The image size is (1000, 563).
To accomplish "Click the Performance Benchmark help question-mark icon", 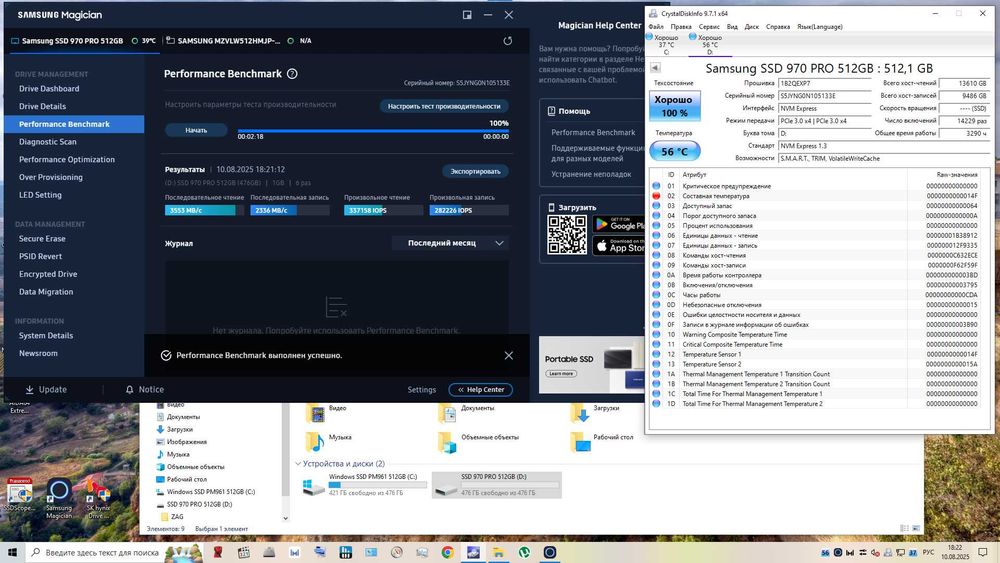I will point(292,74).
